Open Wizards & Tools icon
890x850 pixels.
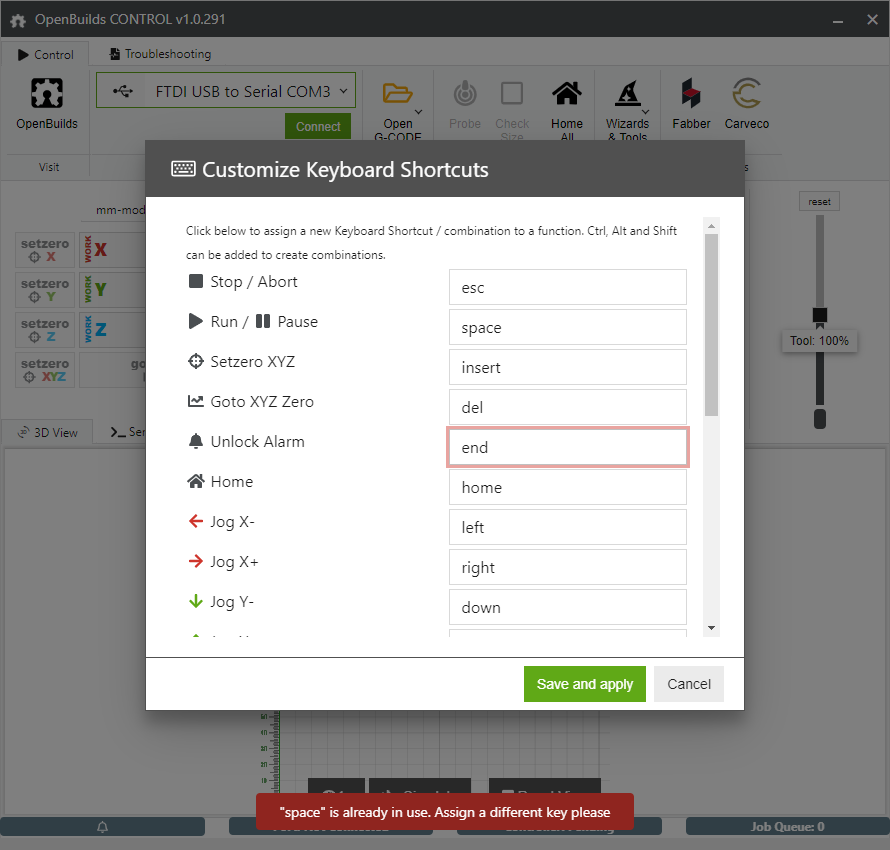pos(627,94)
